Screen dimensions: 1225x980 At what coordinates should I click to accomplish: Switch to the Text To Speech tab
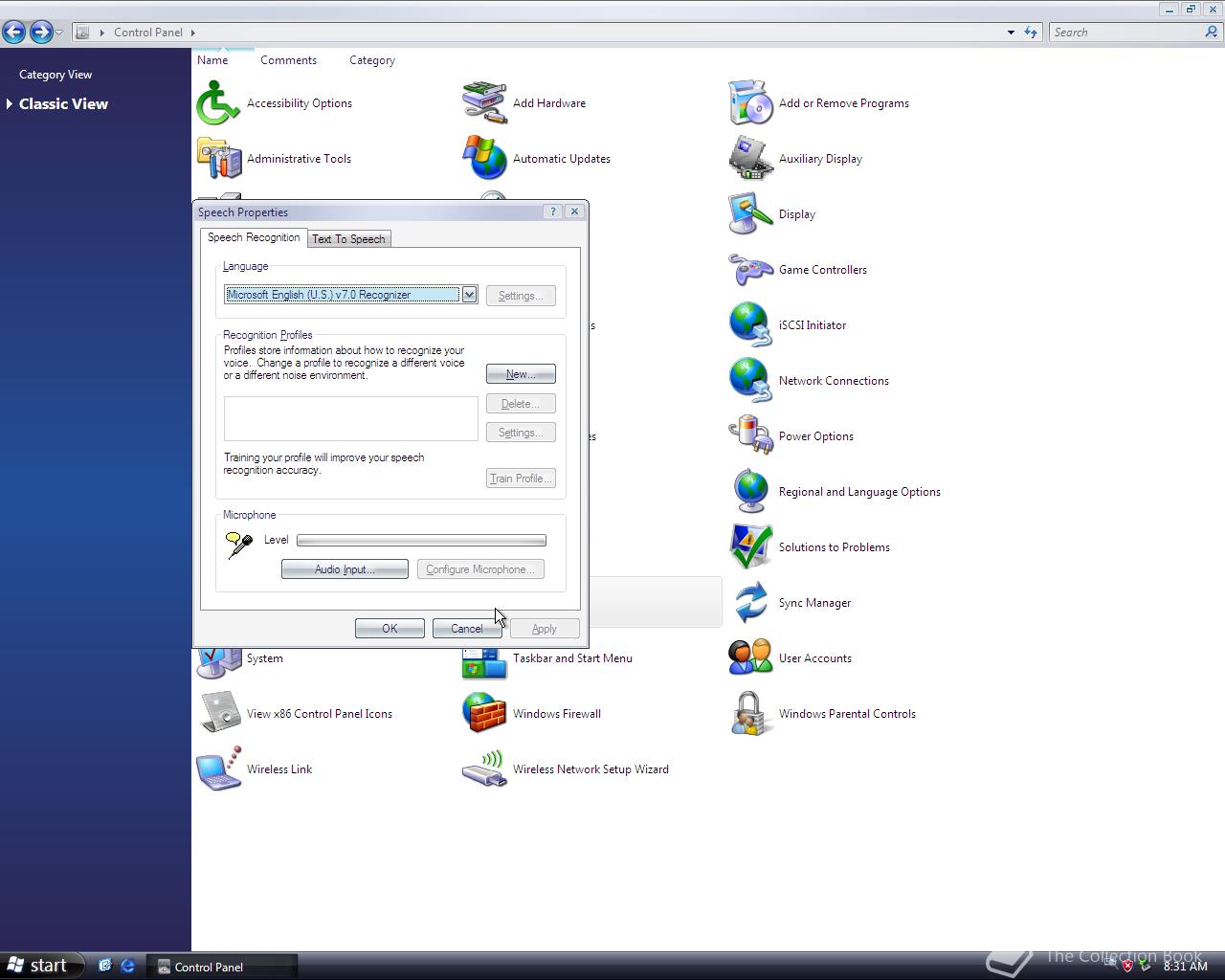tap(348, 239)
